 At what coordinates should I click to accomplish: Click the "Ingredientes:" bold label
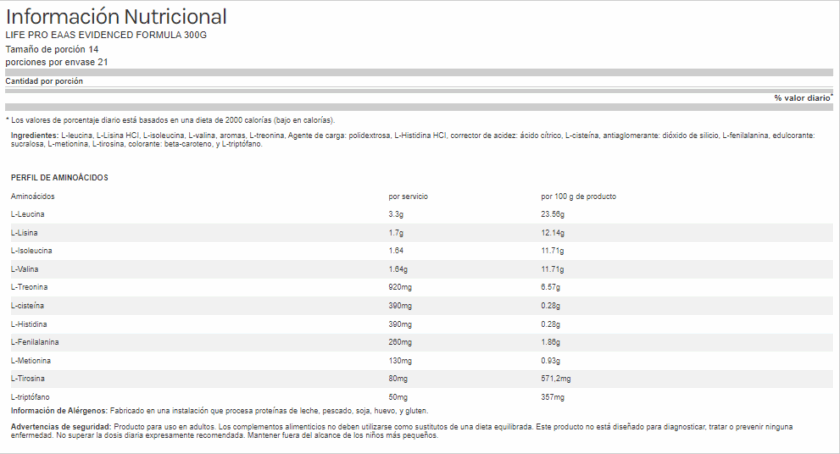coord(35,135)
